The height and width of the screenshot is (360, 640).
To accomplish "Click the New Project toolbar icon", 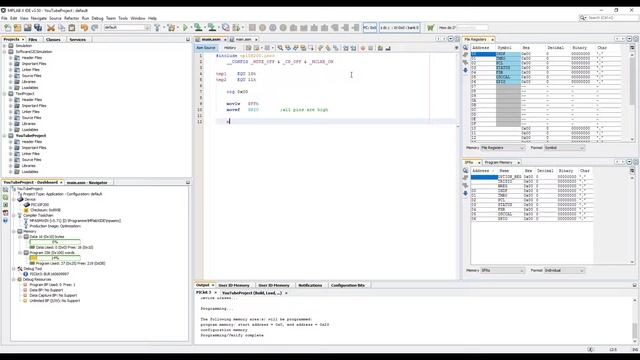I will point(18,28).
